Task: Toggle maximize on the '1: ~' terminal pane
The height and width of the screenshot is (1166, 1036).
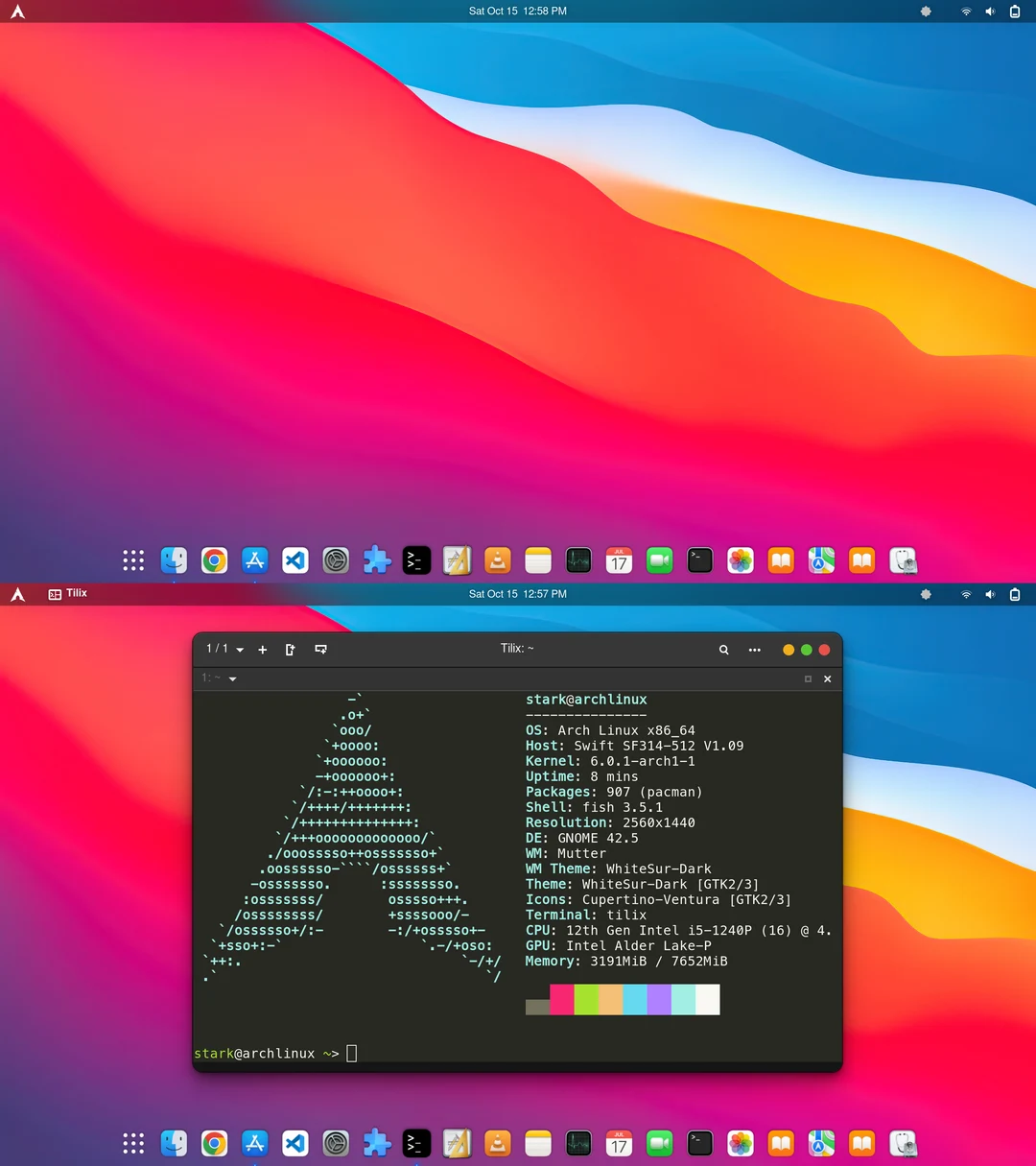Action: (808, 678)
